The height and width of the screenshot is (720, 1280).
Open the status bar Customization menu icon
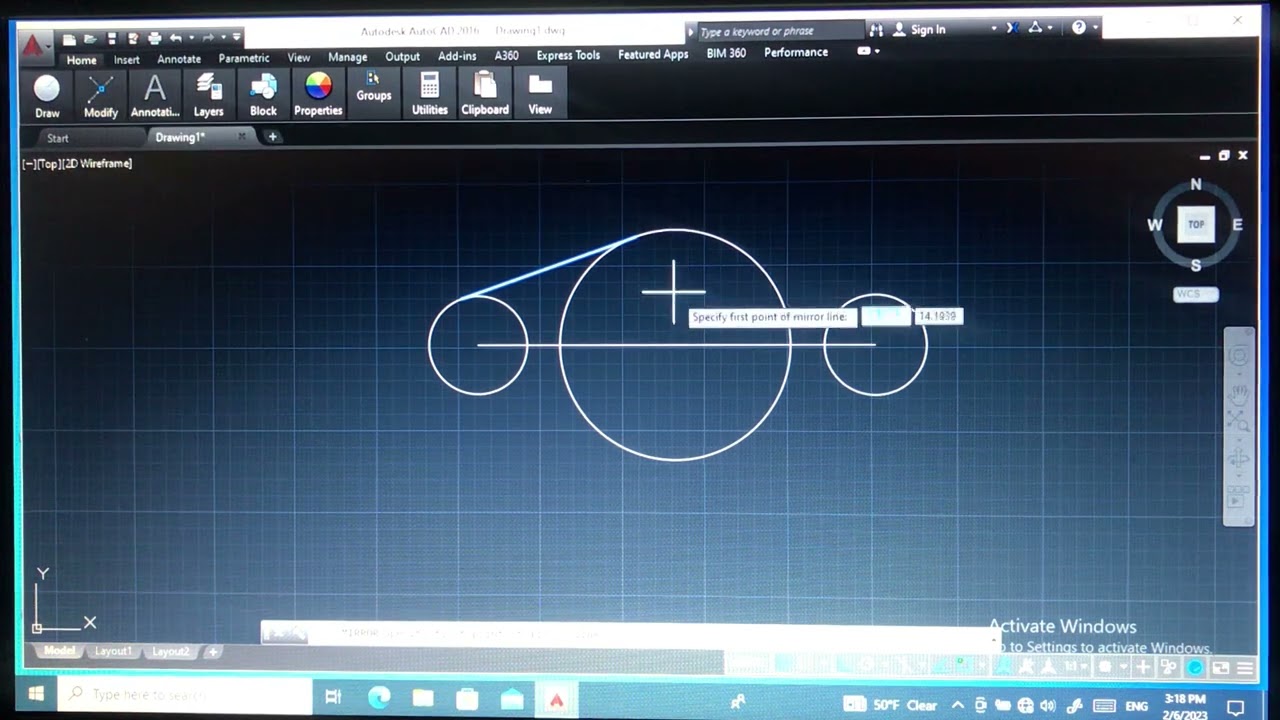pyautogui.click(x=1245, y=667)
